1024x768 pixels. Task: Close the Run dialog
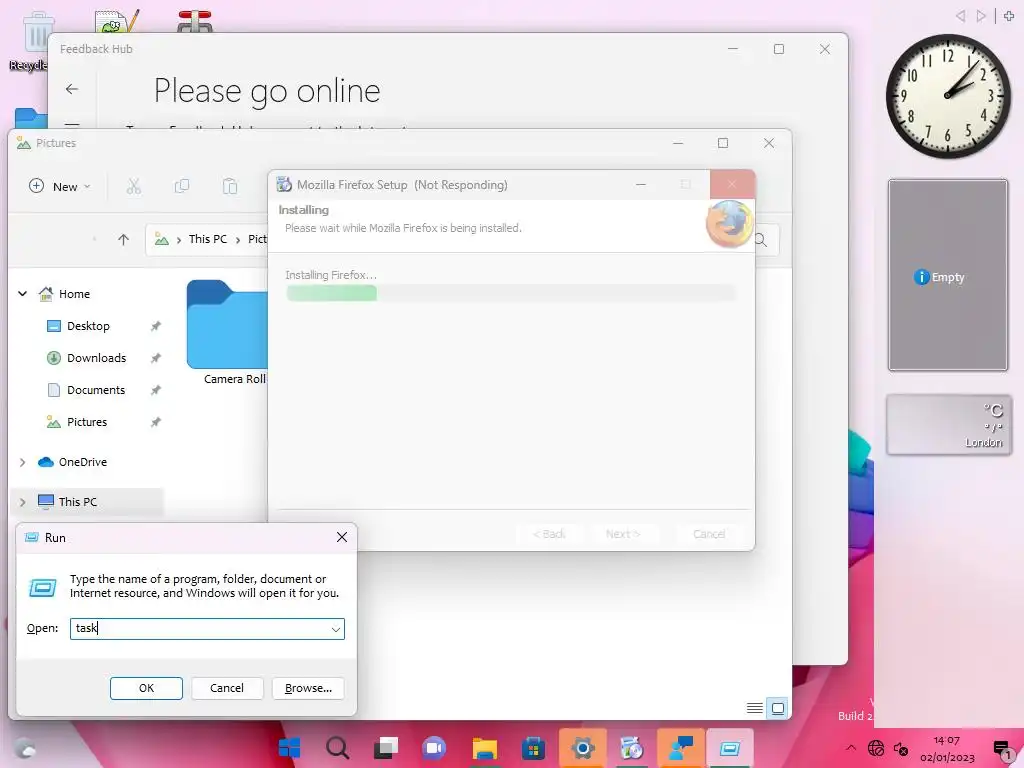[342, 537]
